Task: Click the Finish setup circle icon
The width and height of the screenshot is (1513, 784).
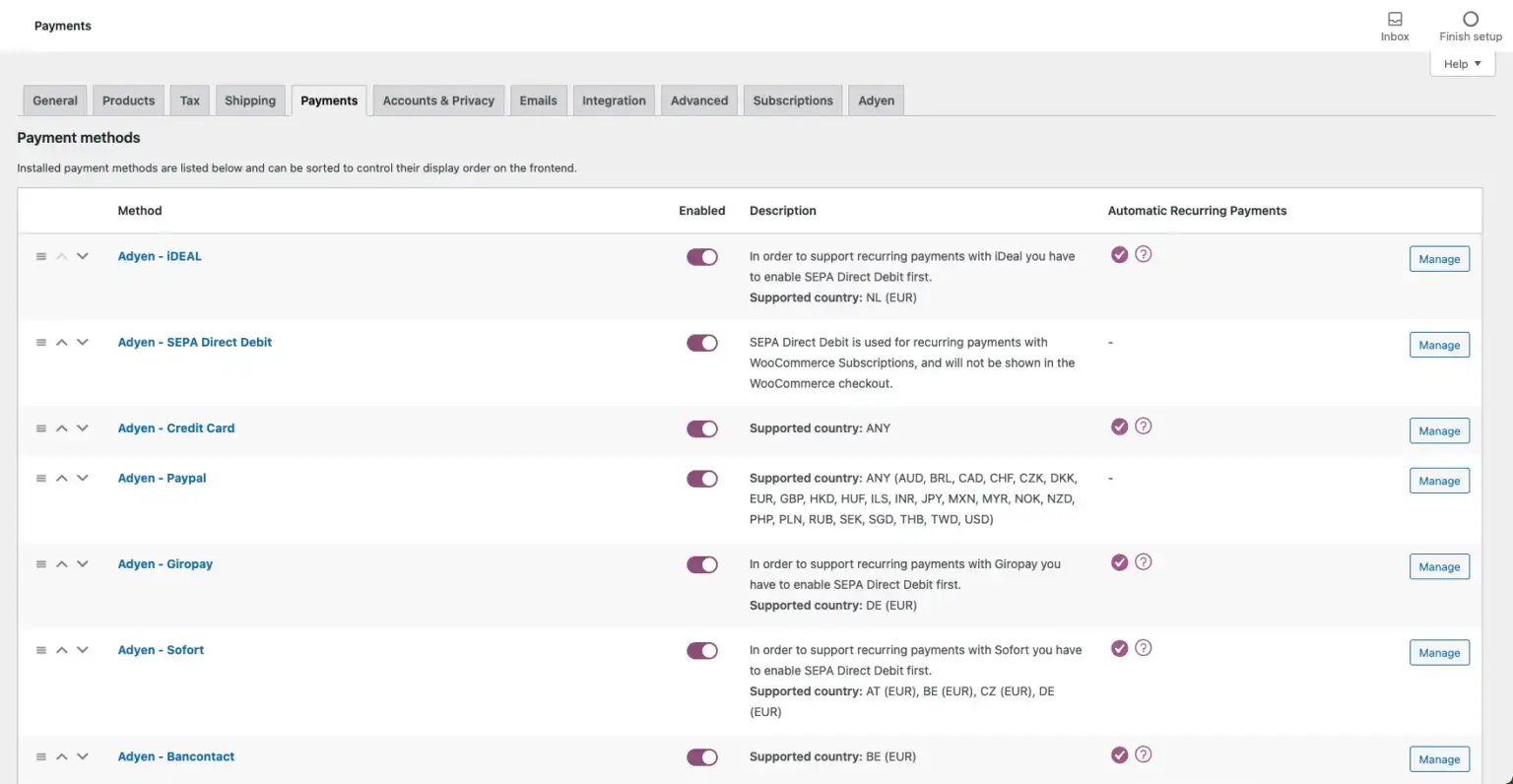Action: click(1471, 19)
